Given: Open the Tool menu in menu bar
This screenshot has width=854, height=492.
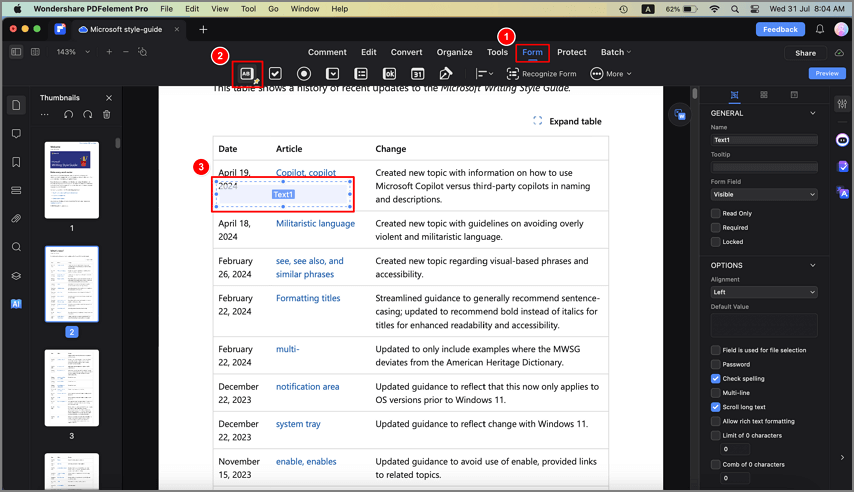Looking at the screenshot, I should pyautogui.click(x=248, y=9).
